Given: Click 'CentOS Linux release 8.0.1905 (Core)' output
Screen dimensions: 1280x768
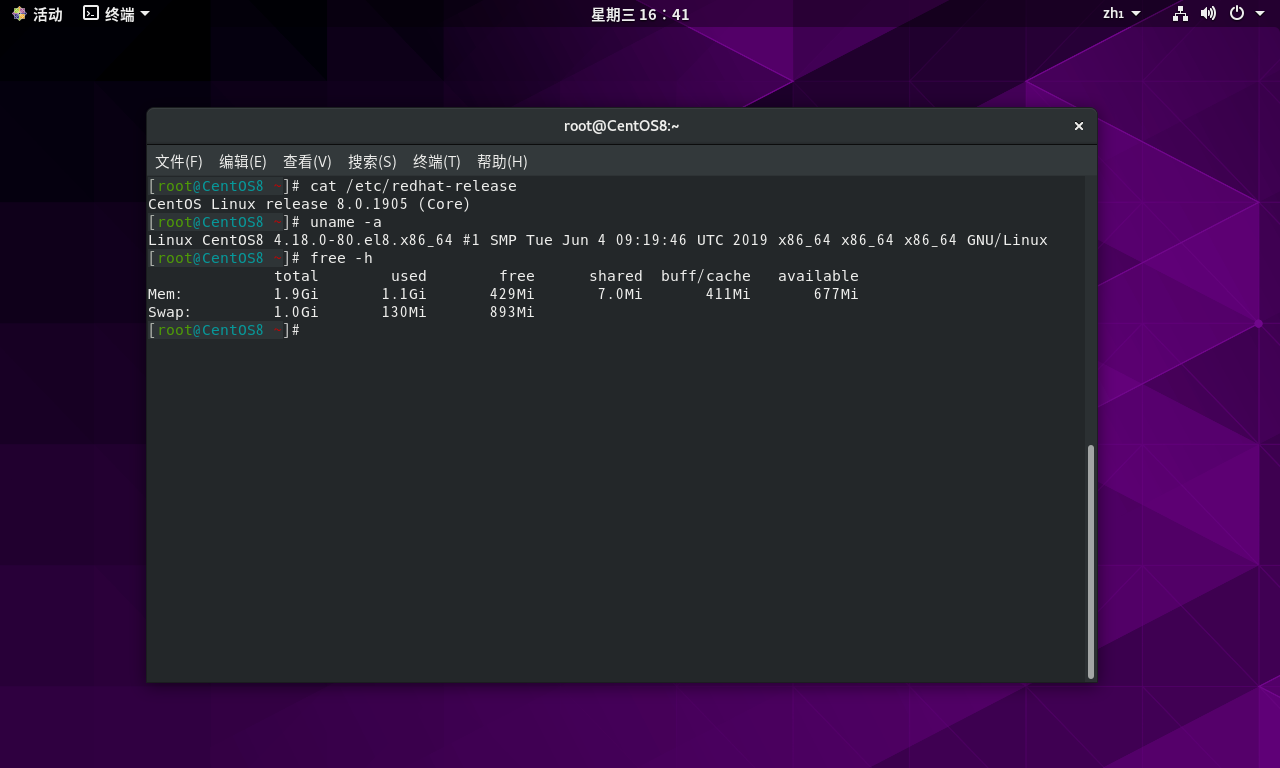Looking at the screenshot, I should [309, 204].
